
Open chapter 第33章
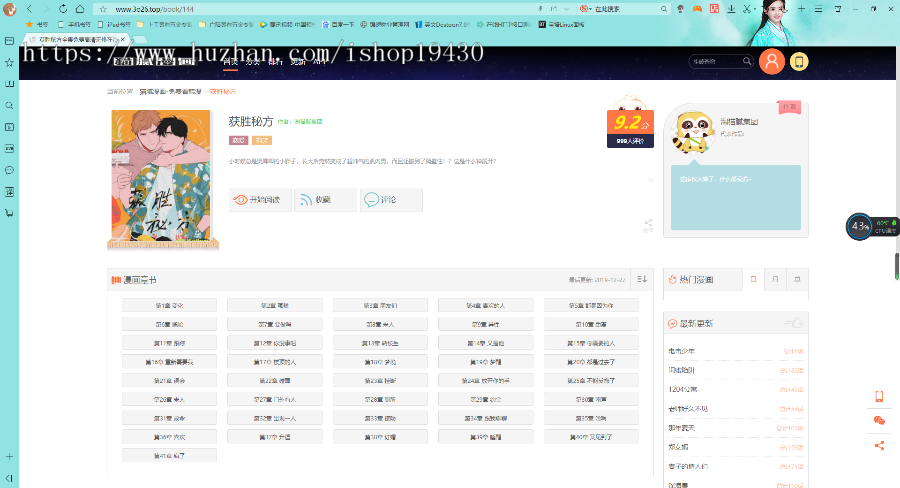click(x=380, y=419)
